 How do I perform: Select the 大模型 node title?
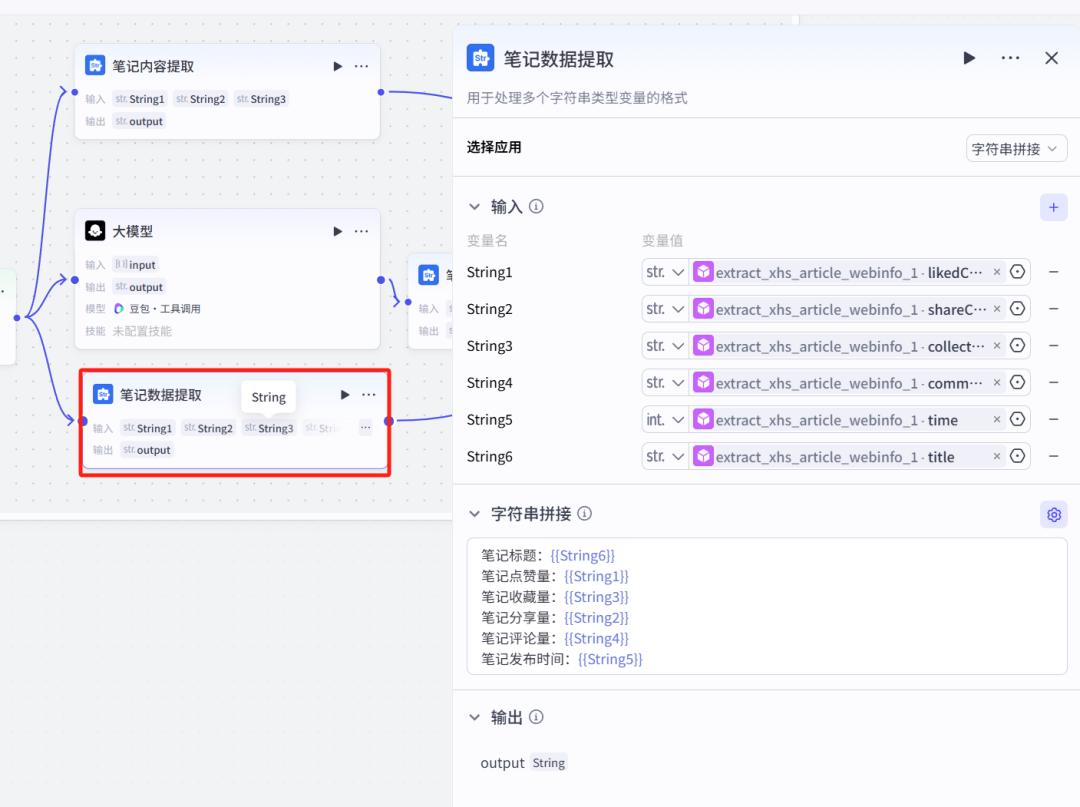(133, 231)
